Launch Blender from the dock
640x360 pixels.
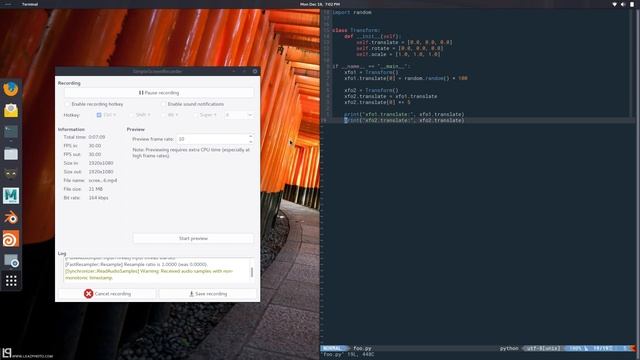[x=11, y=218]
